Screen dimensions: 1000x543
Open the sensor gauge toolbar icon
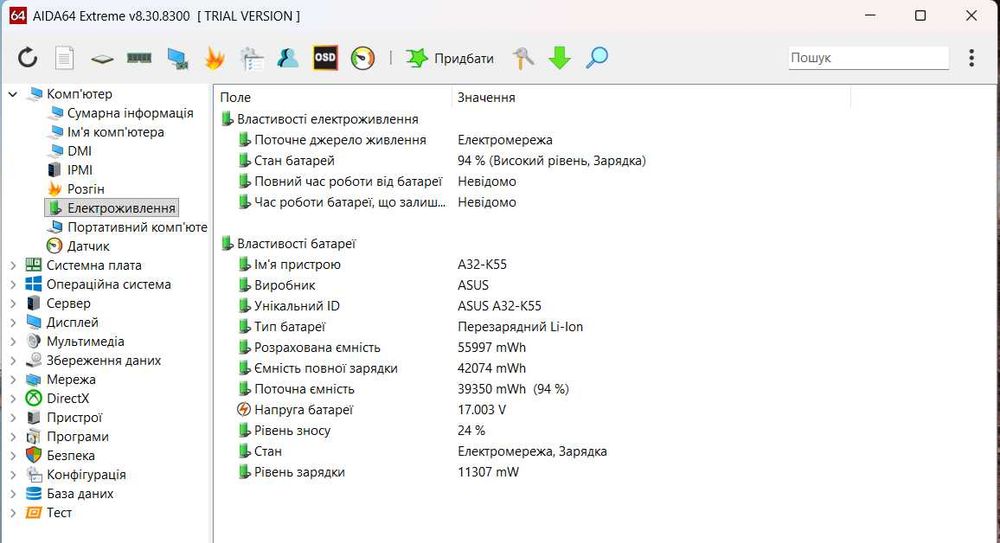[x=363, y=58]
